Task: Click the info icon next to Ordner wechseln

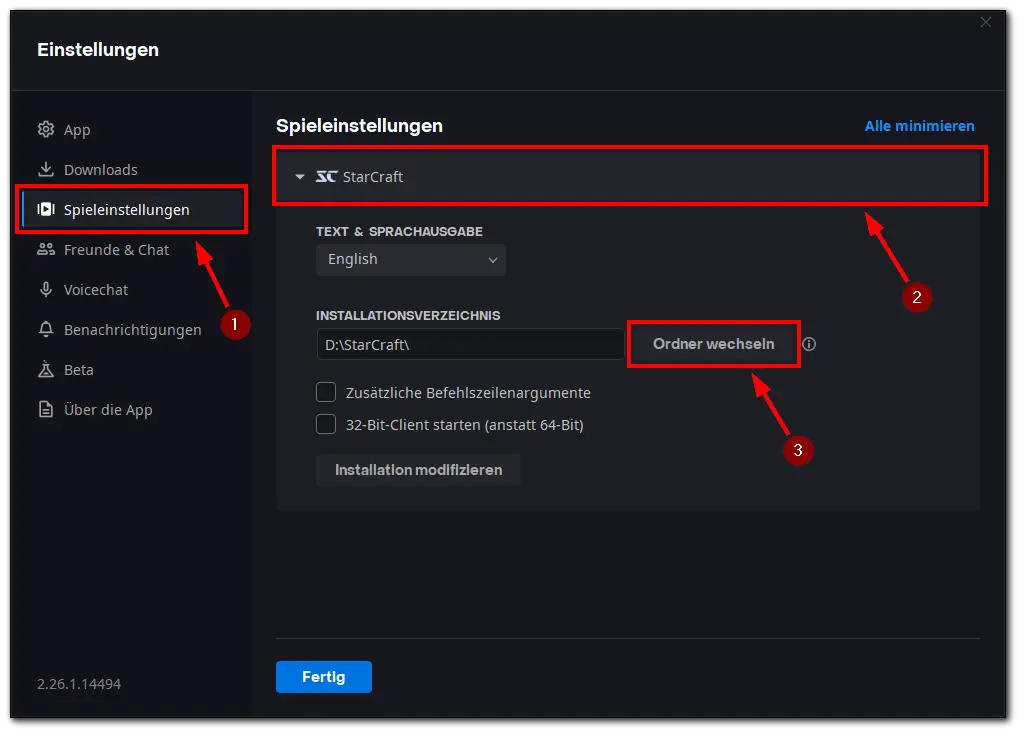Action: click(x=809, y=344)
